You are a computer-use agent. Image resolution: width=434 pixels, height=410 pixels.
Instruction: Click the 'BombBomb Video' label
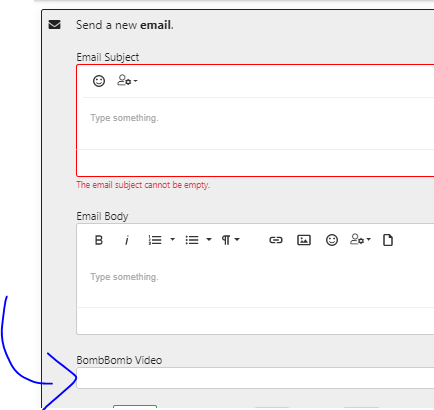pyautogui.click(x=119, y=360)
